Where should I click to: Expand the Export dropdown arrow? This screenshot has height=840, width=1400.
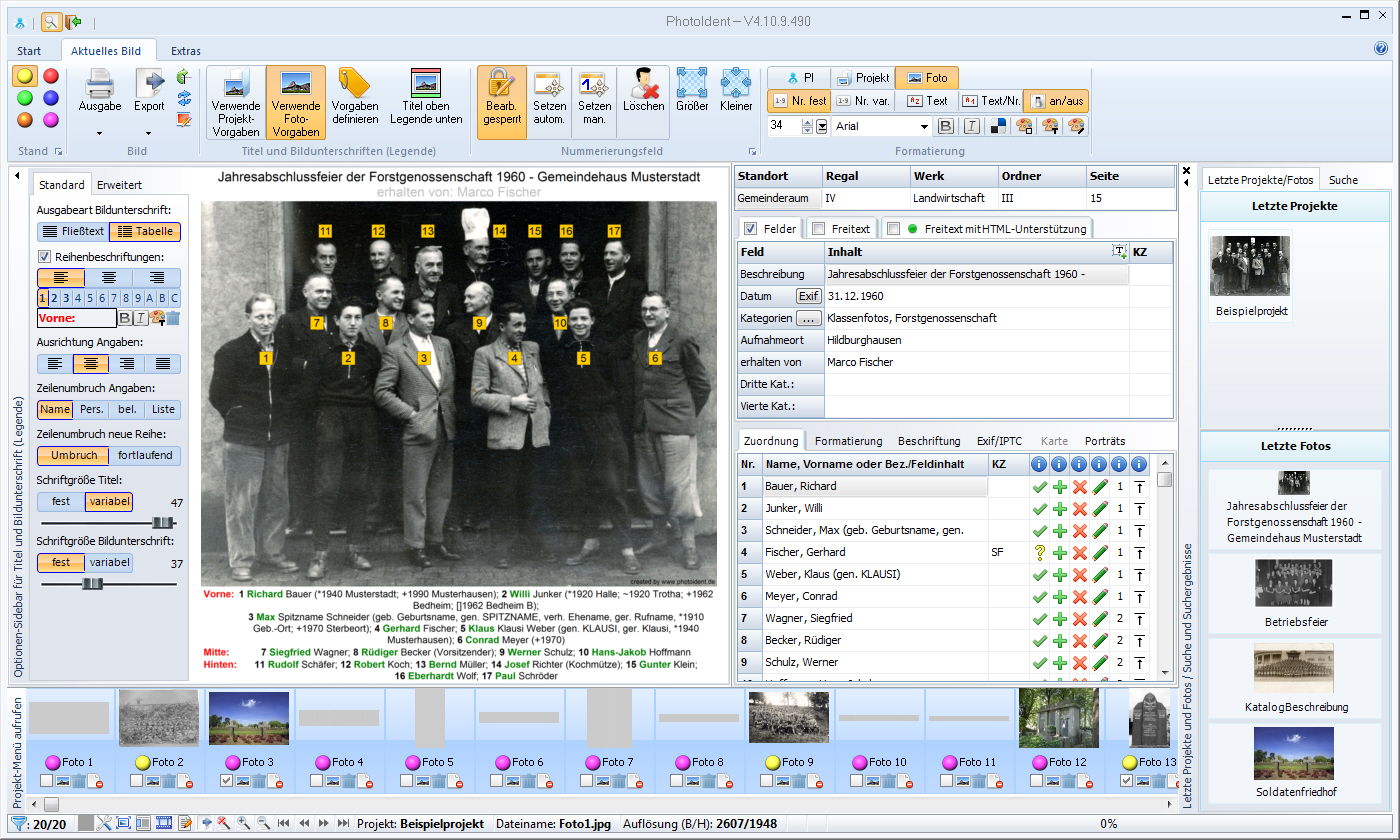tap(148, 132)
